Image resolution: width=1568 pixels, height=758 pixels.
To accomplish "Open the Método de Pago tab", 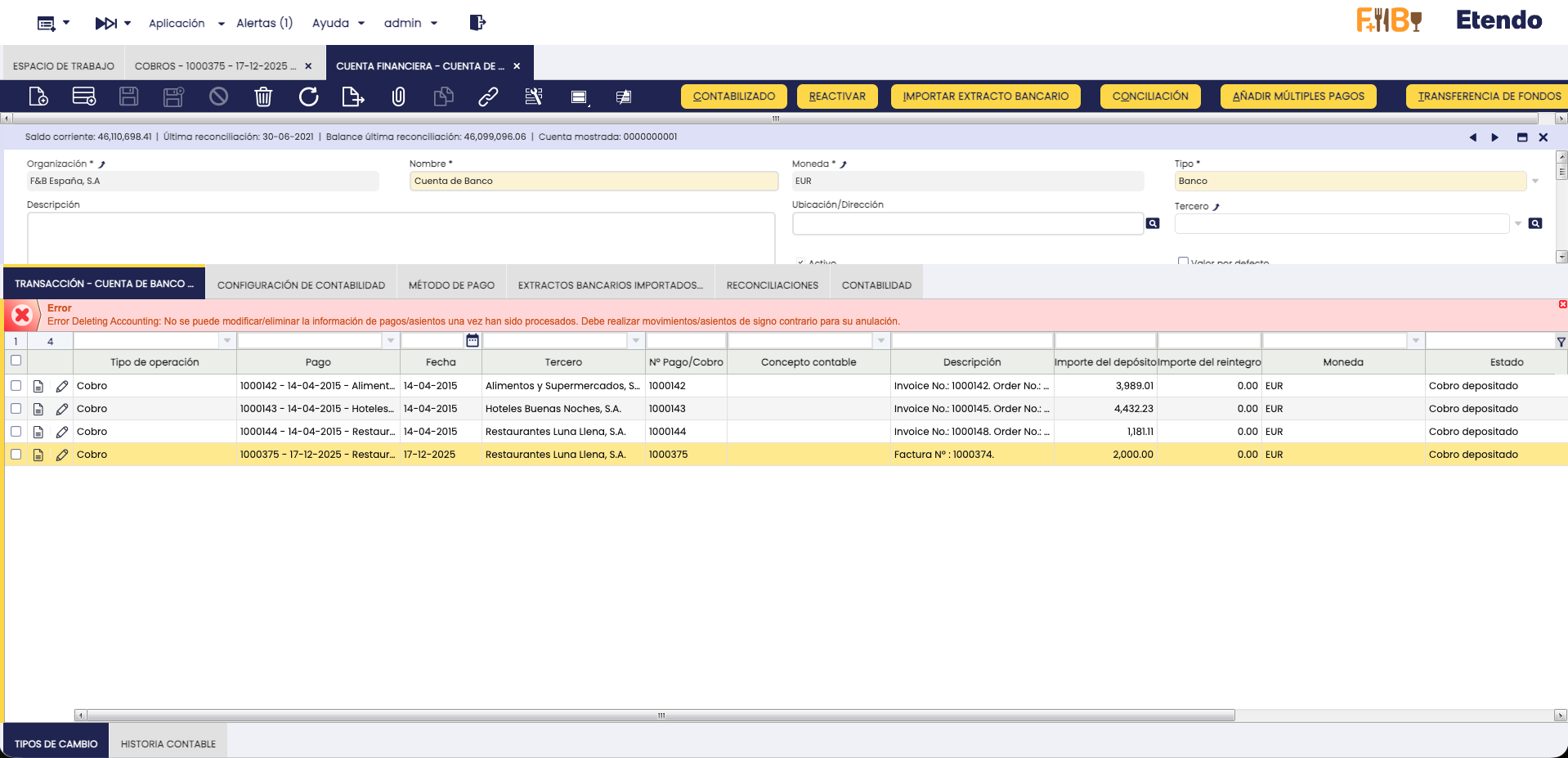I will click(451, 285).
